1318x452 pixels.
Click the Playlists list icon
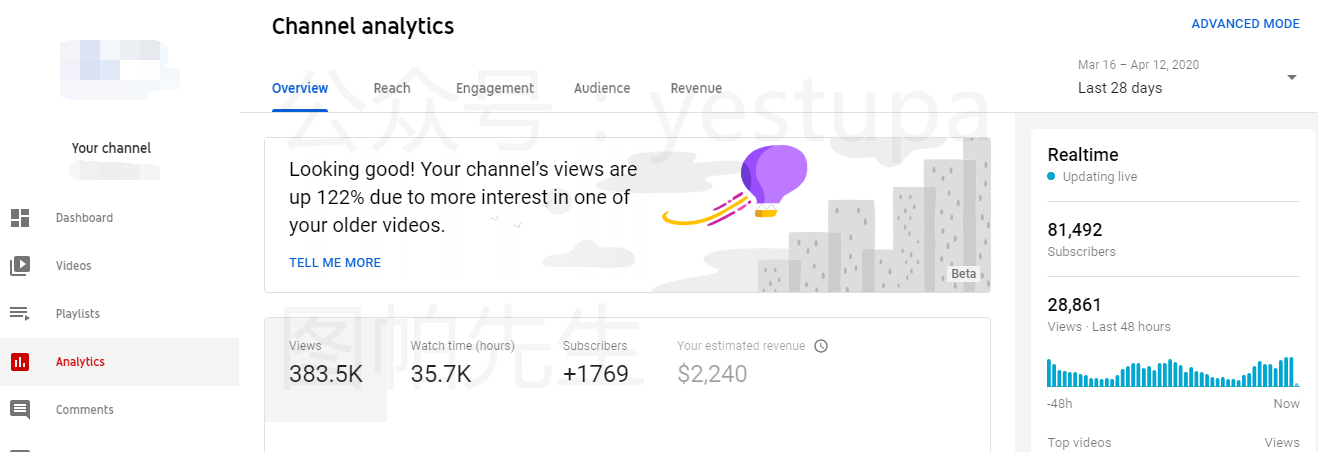(20, 314)
